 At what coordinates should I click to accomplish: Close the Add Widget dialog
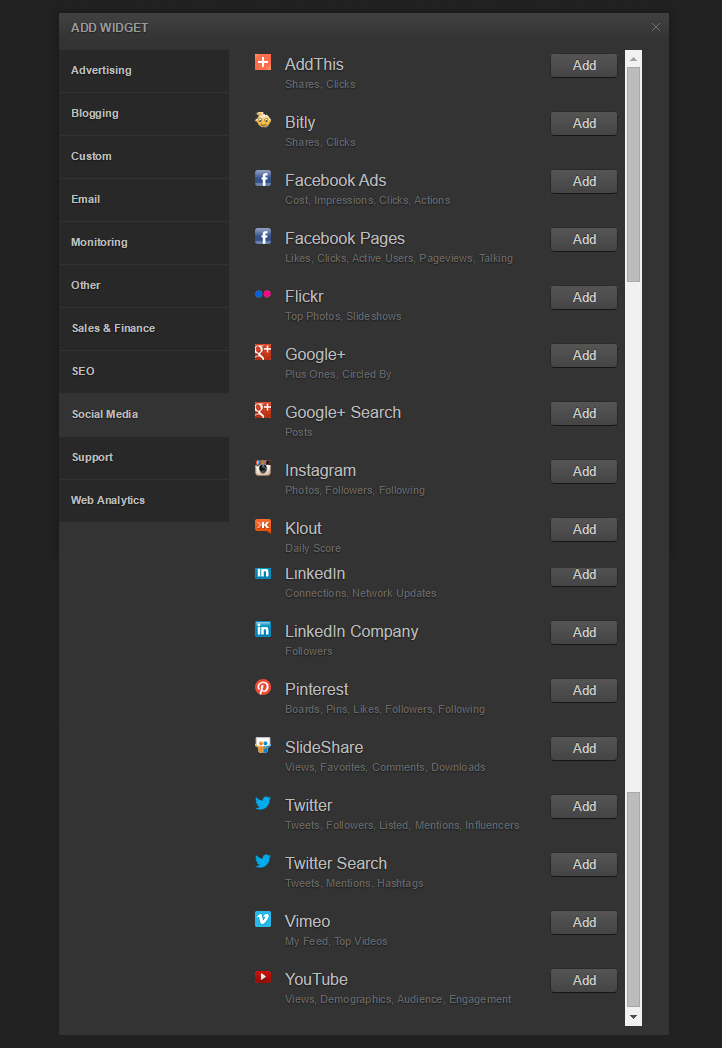coord(656,27)
